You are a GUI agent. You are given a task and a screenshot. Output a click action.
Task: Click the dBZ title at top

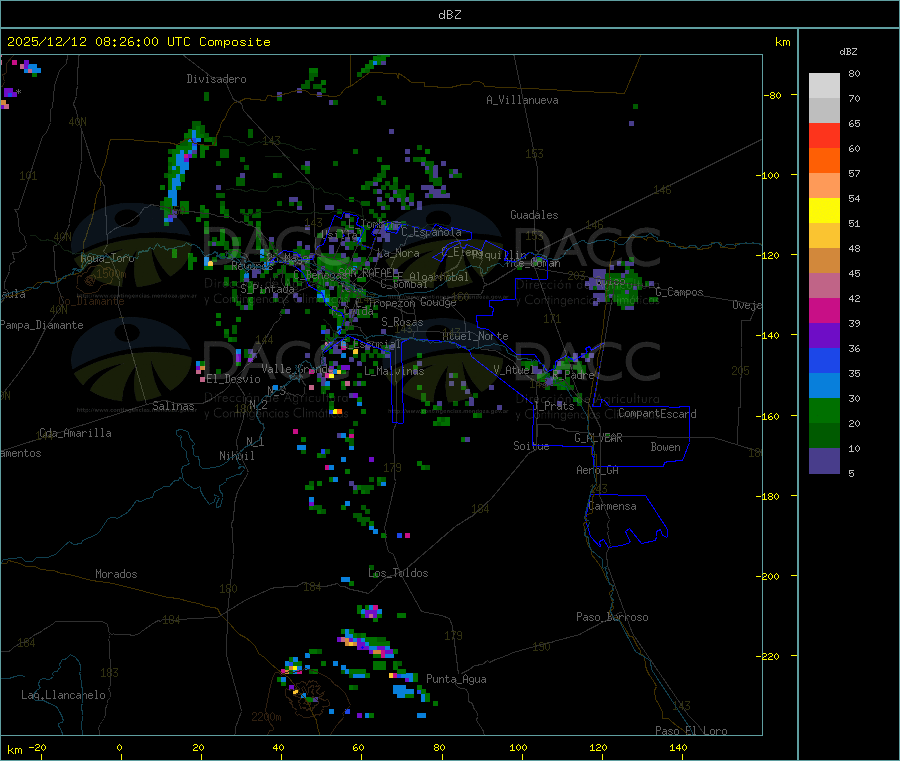click(449, 15)
